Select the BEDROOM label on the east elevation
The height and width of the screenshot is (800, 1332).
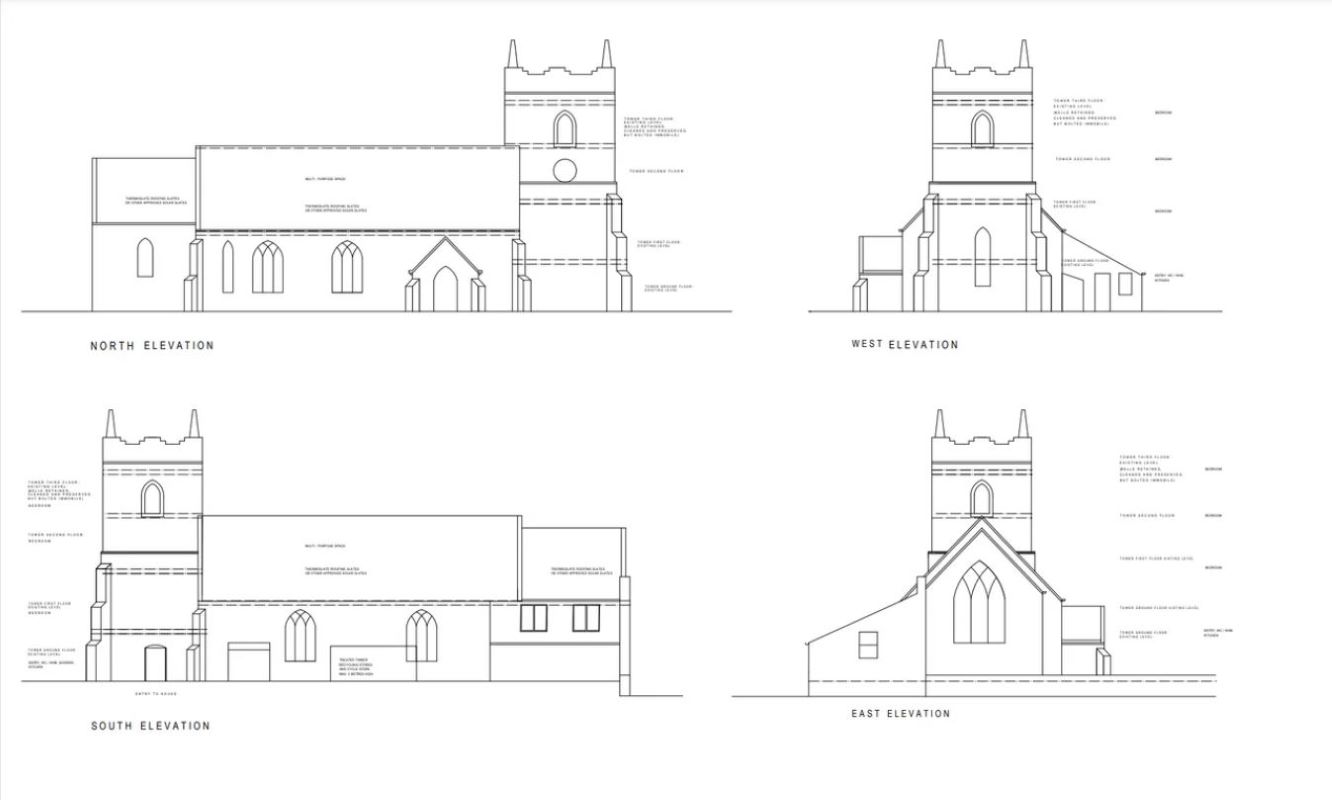[1212, 467]
